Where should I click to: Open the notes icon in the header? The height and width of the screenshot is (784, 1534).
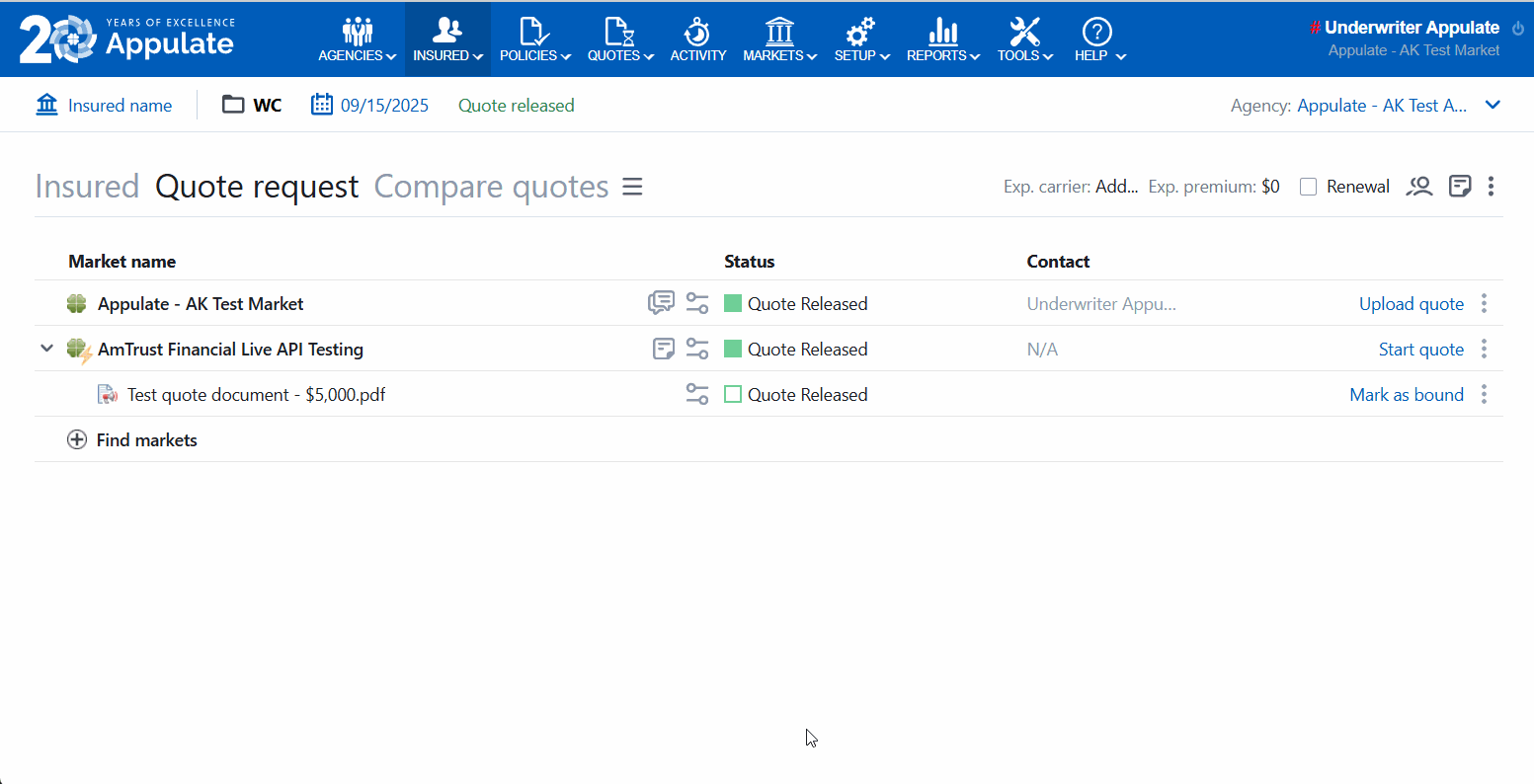coord(1460,186)
